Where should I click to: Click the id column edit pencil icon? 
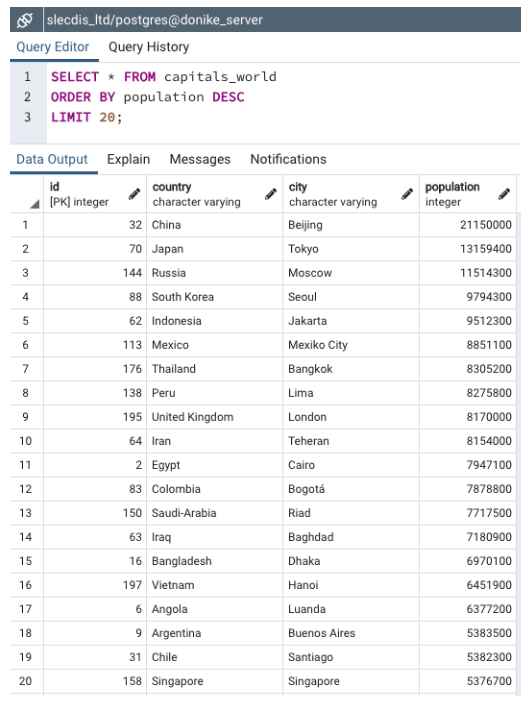tap(134, 194)
